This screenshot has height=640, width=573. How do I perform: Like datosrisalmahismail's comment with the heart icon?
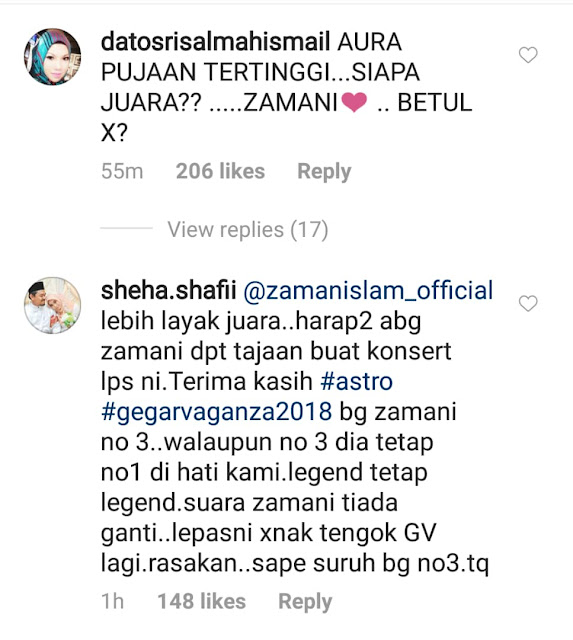tap(528, 55)
